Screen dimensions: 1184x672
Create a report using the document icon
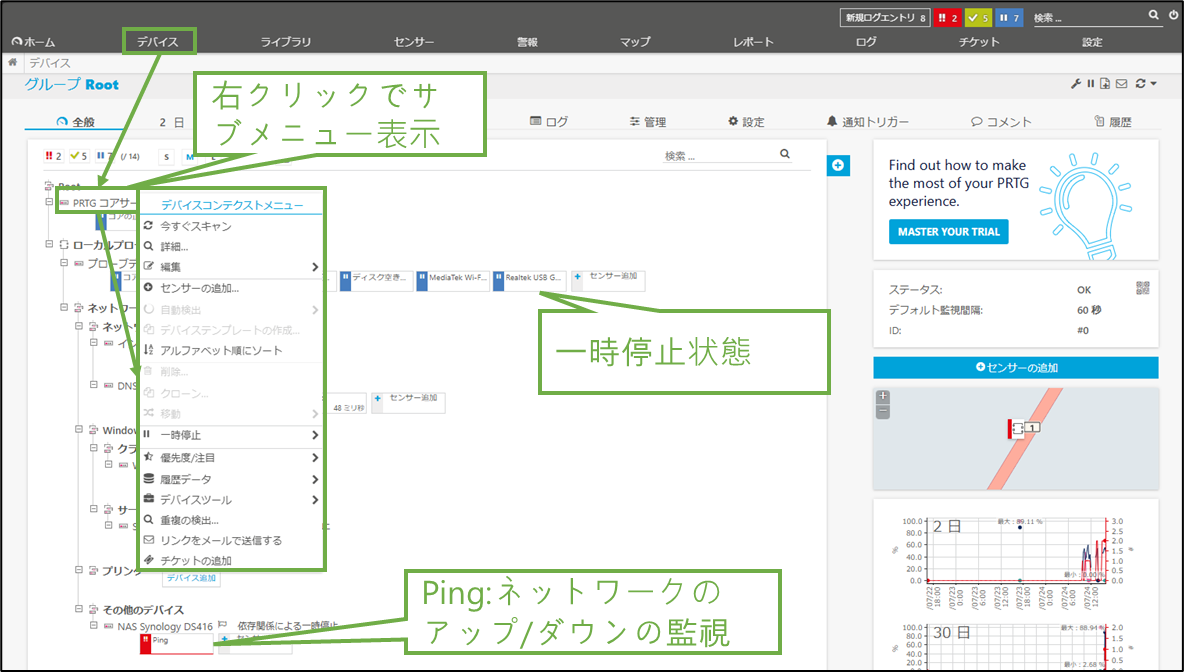[1105, 84]
